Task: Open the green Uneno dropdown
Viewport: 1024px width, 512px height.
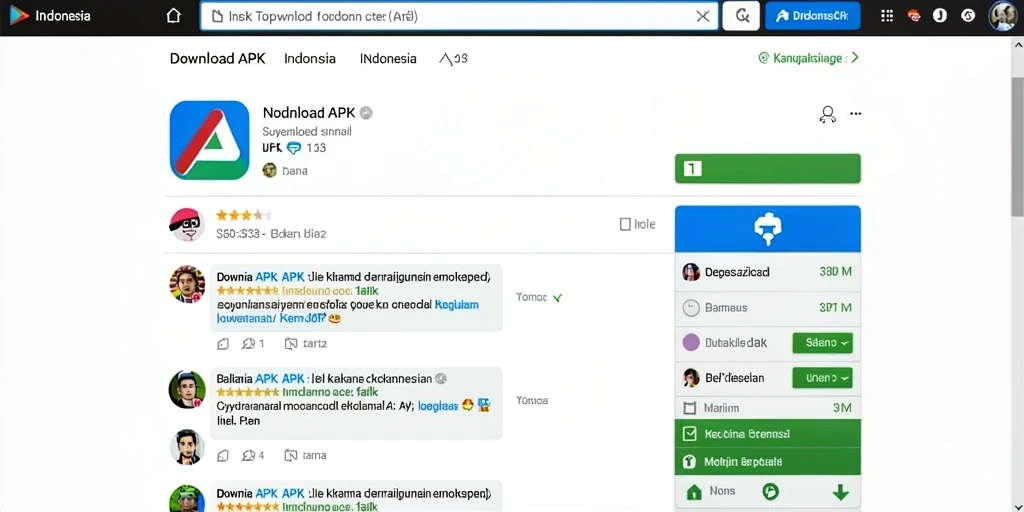Action: coord(822,377)
